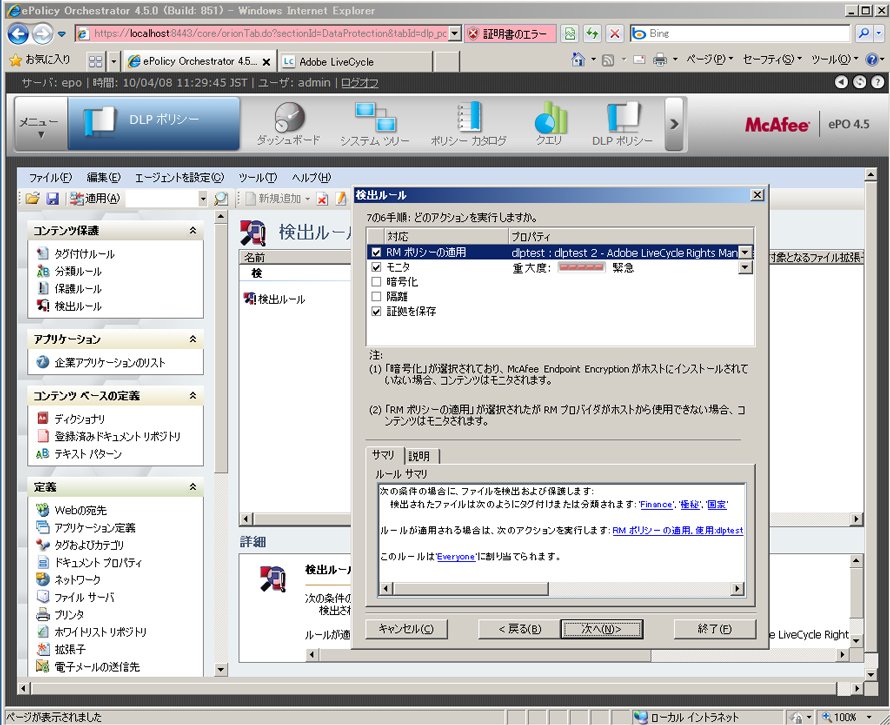Viewport: 890px width, 725px height.
Task: Open メニュー dropdown button
Action: point(40,124)
